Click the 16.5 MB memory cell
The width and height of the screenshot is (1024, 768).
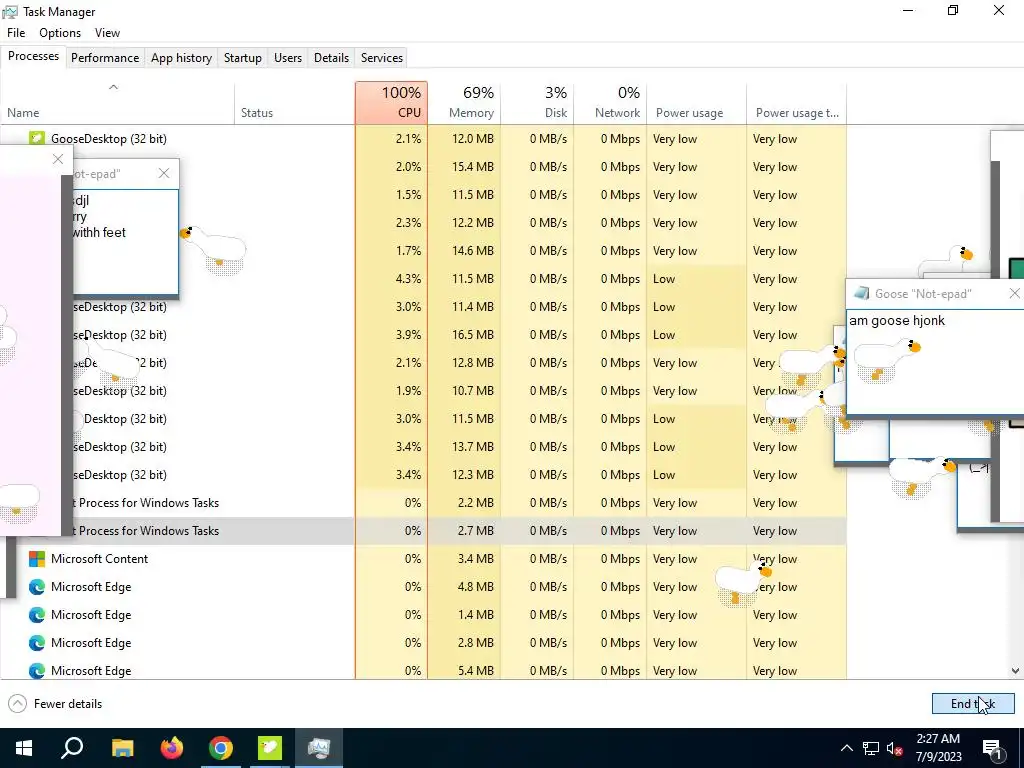464,334
